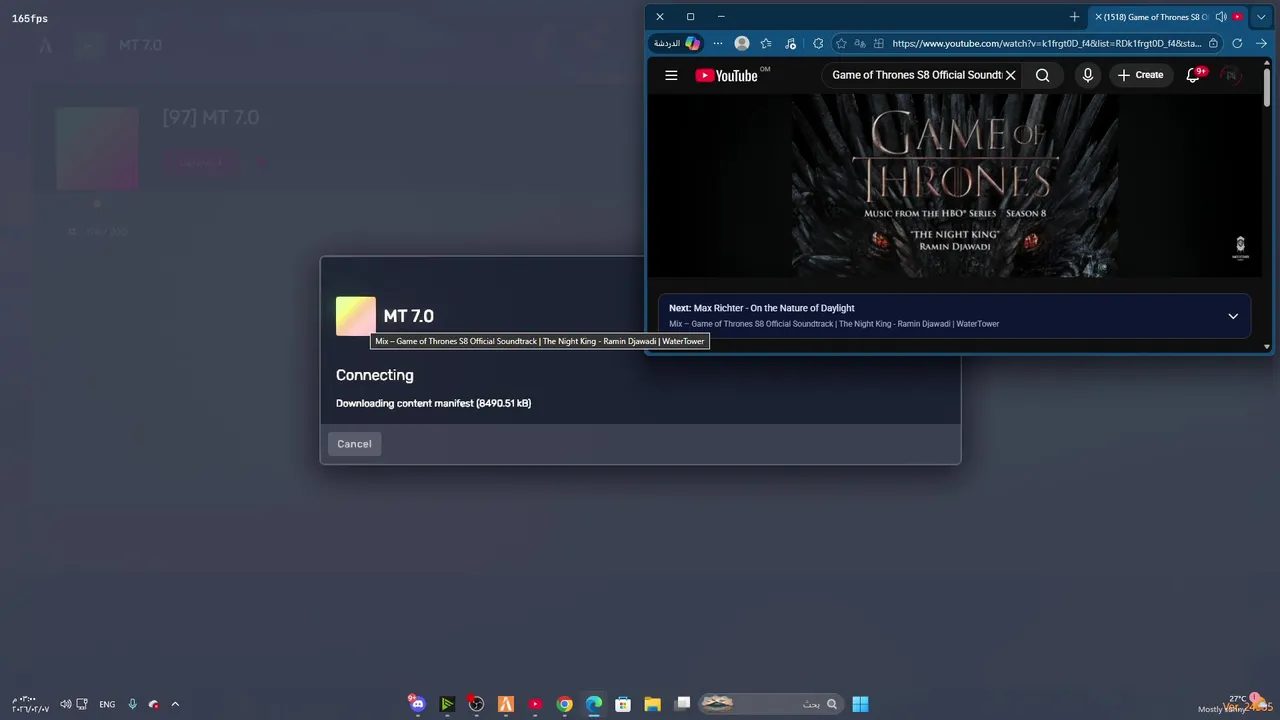Open the green arrow app on taskbar
The width and height of the screenshot is (1280, 720).
click(x=447, y=704)
